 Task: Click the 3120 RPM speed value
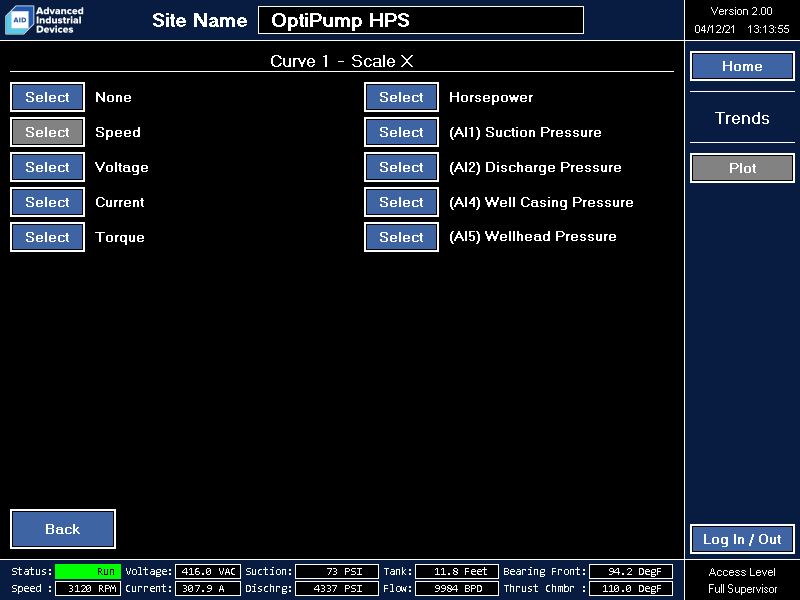coord(88,588)
